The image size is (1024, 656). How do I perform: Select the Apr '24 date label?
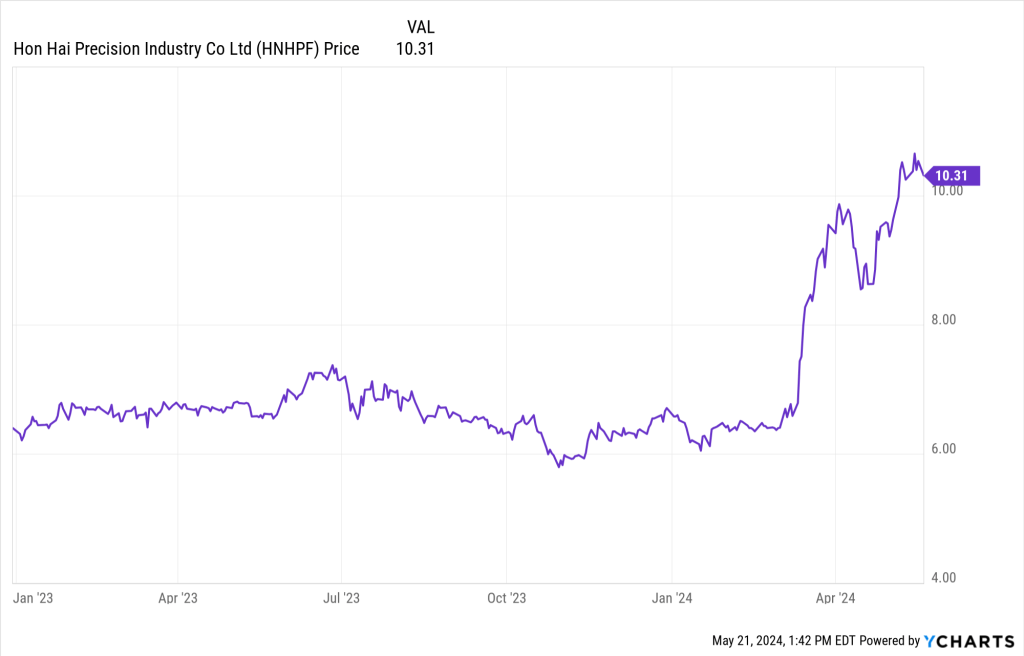click(x=835, y=598)
